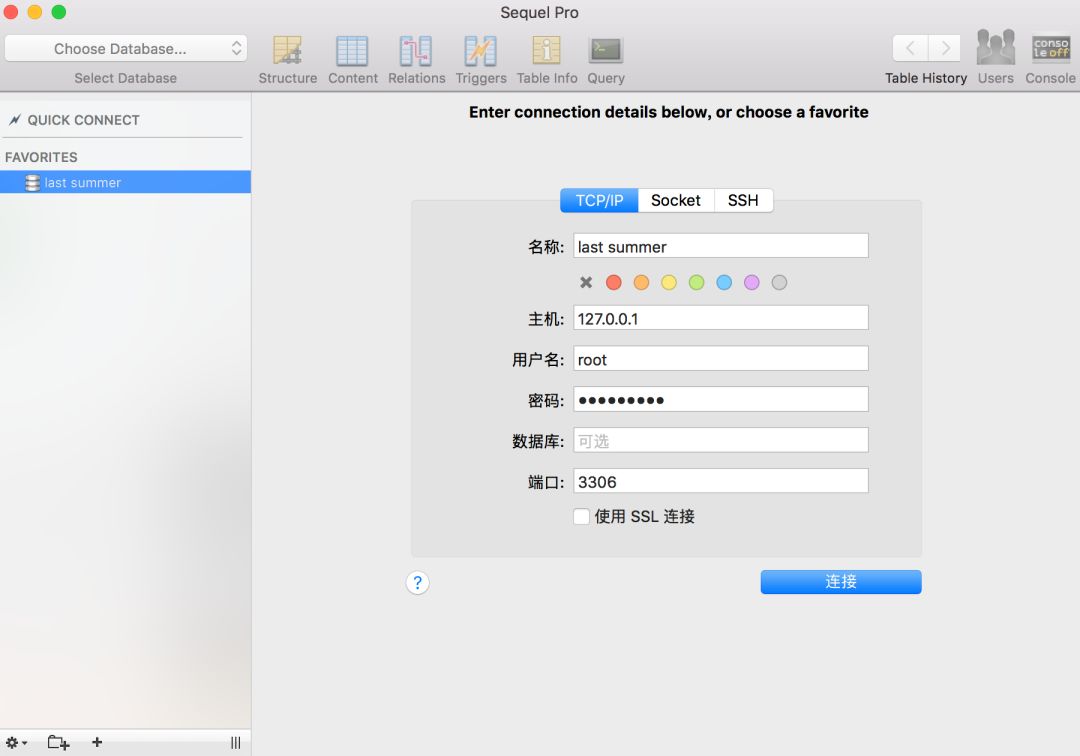Switch to the SSH tab
Viewport: 1080px width, 756px height.
(743, 200)
